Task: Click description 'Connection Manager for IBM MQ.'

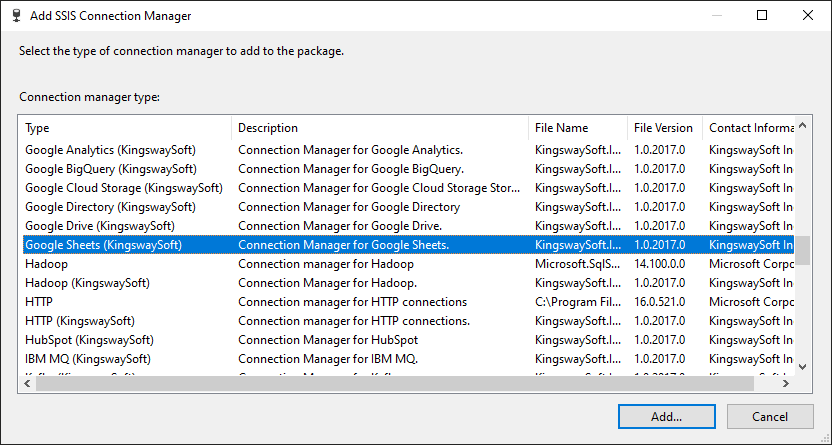Action: pyautogui.click(x=328, y=359)
